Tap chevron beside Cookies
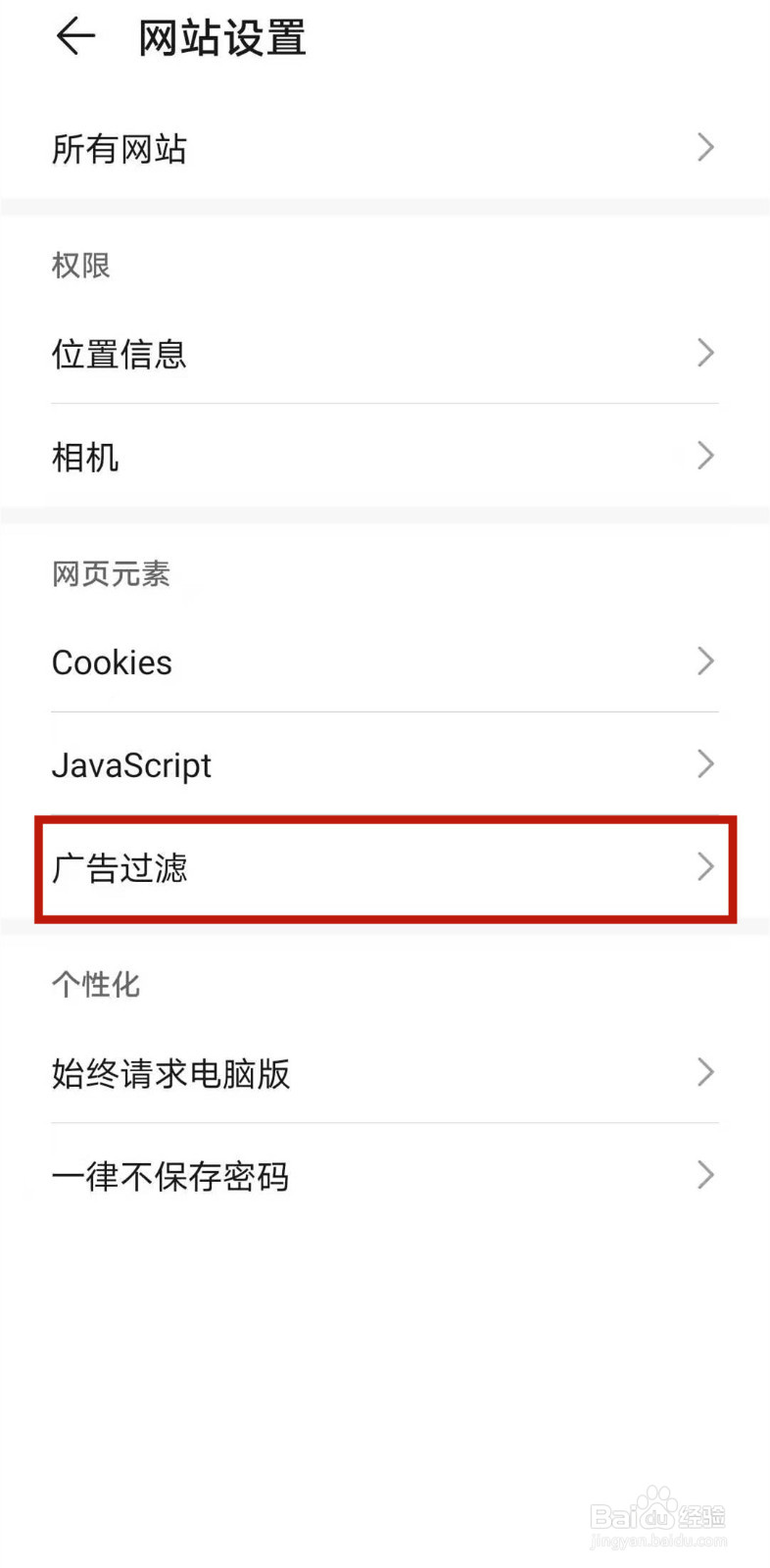 (x=705, y=661)
